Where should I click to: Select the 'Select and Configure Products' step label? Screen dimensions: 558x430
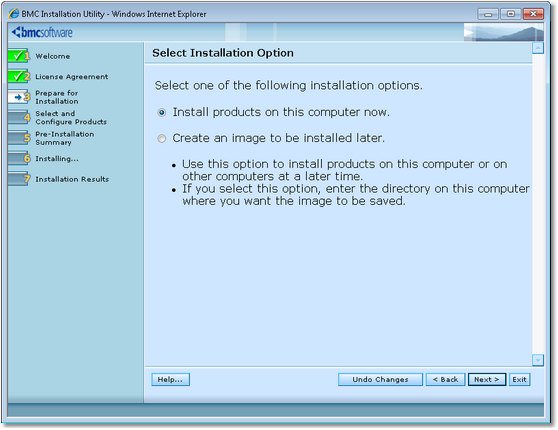pos(71,117)
